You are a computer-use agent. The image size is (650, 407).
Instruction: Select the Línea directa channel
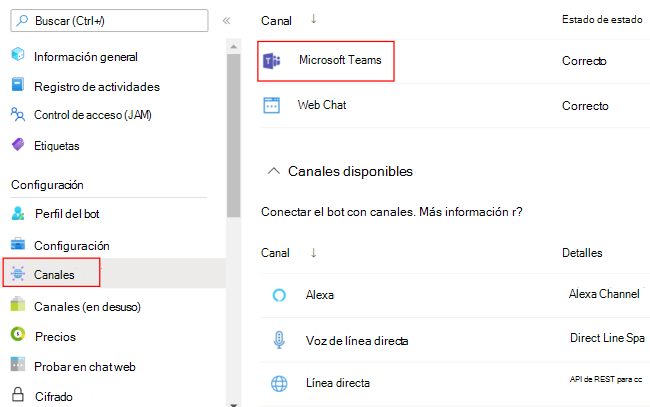[338, 383]
